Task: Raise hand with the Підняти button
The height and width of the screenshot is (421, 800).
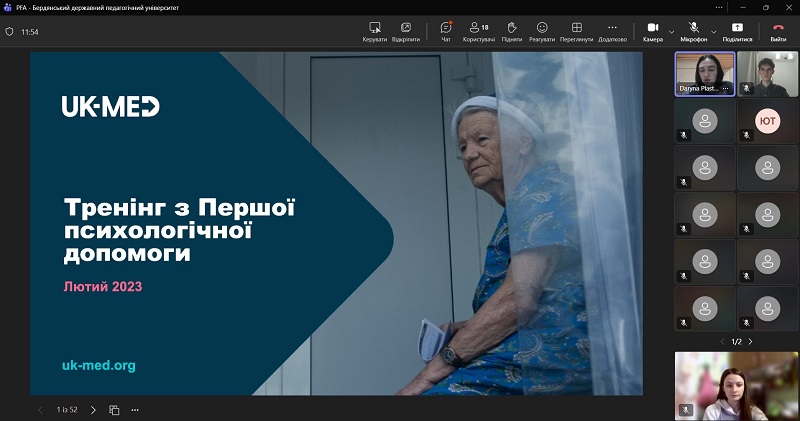Action: click(x=511, y=31)
